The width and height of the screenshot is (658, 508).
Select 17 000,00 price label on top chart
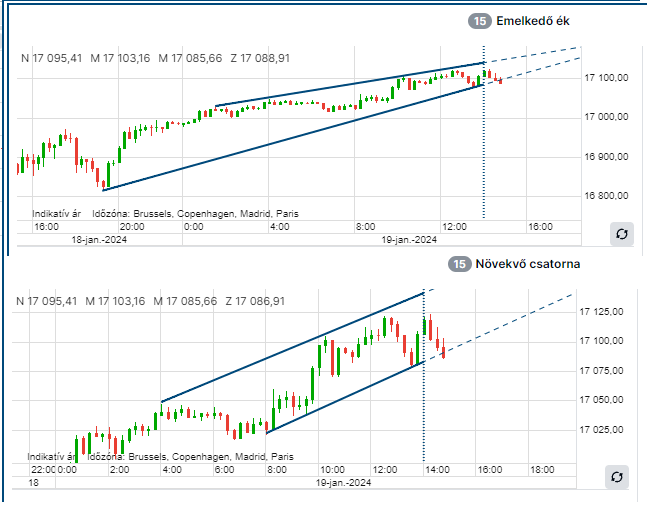click(x=606, y=117)
